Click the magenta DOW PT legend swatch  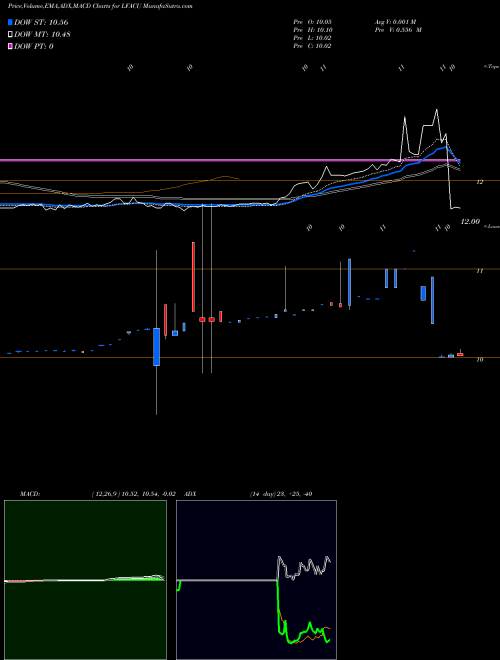[x=10, y=46]
